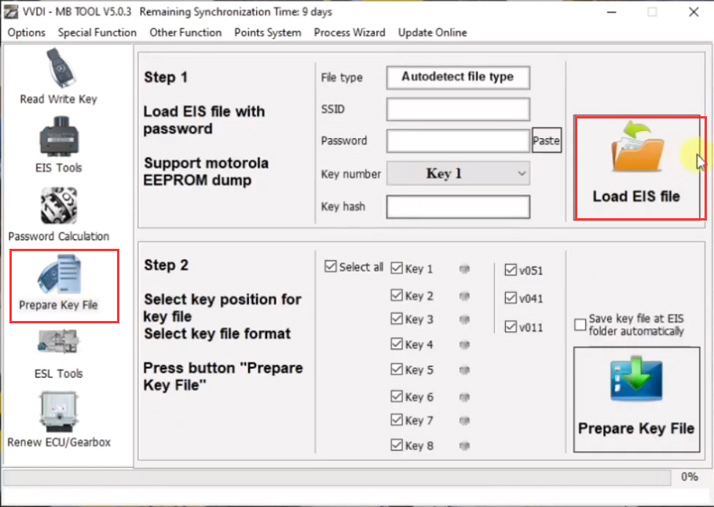Open the EIS Tools section
The image size is (714, 507).
click(59, 145)
